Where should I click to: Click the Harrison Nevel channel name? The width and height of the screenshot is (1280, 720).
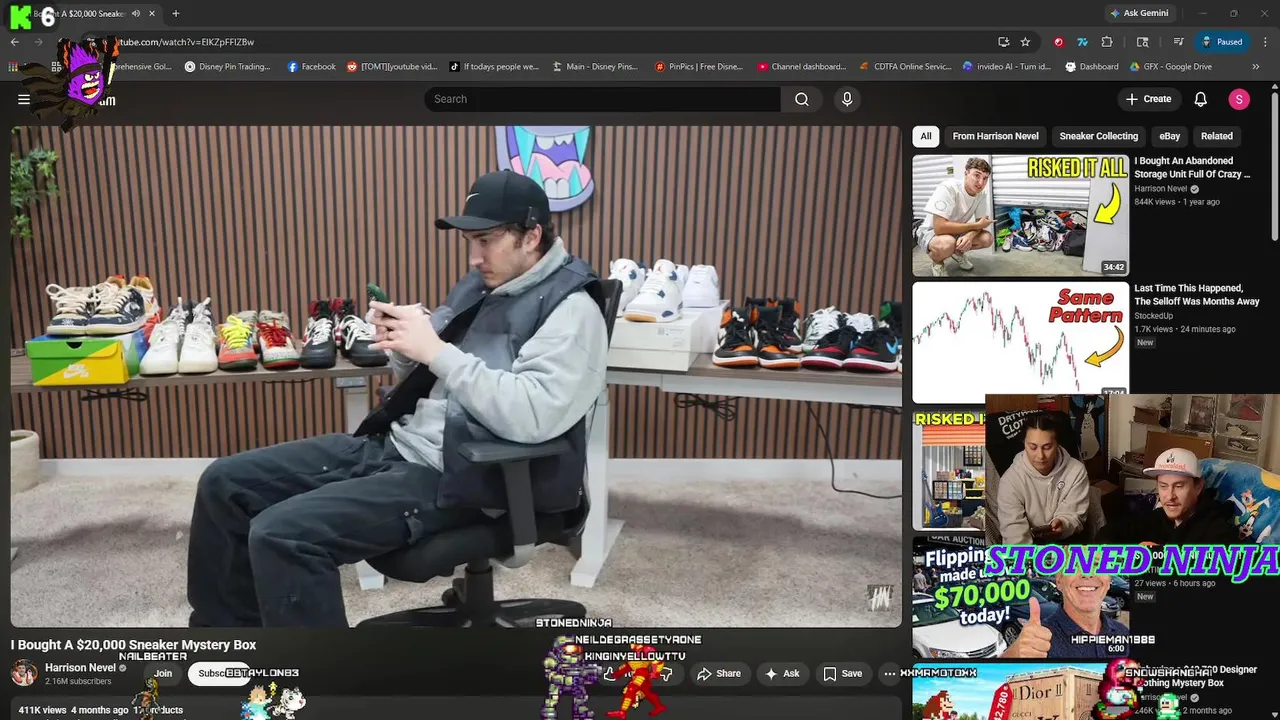(x=80, y=668)
